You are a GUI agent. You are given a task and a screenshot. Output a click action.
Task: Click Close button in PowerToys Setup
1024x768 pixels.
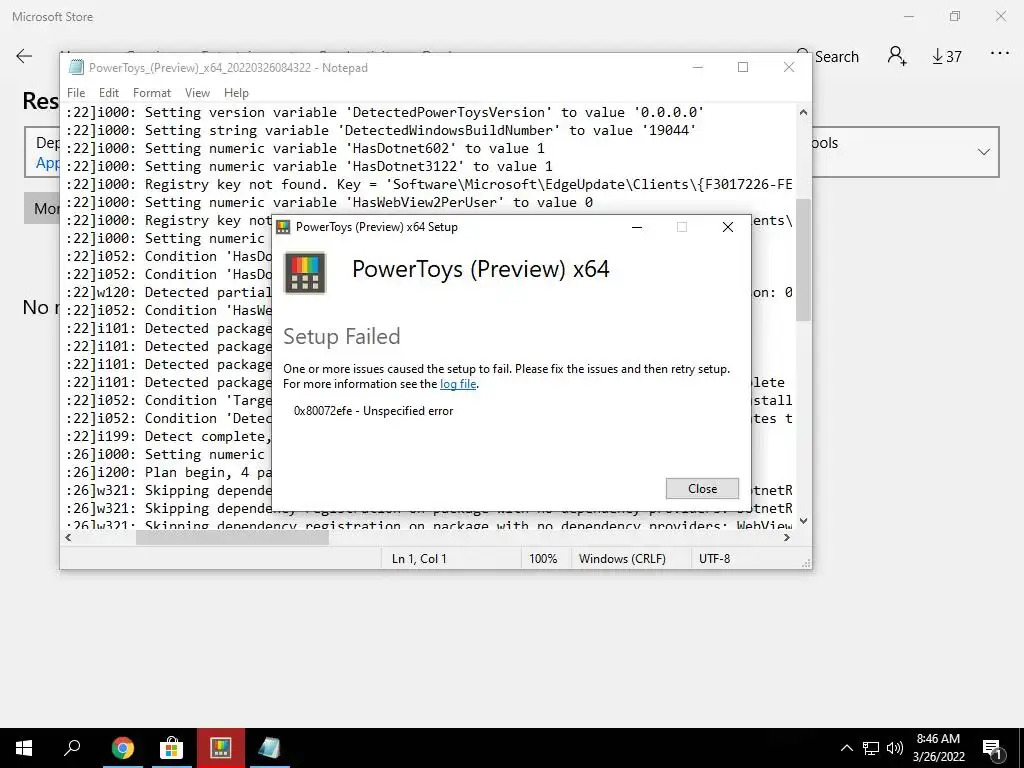tap(702, 488)
